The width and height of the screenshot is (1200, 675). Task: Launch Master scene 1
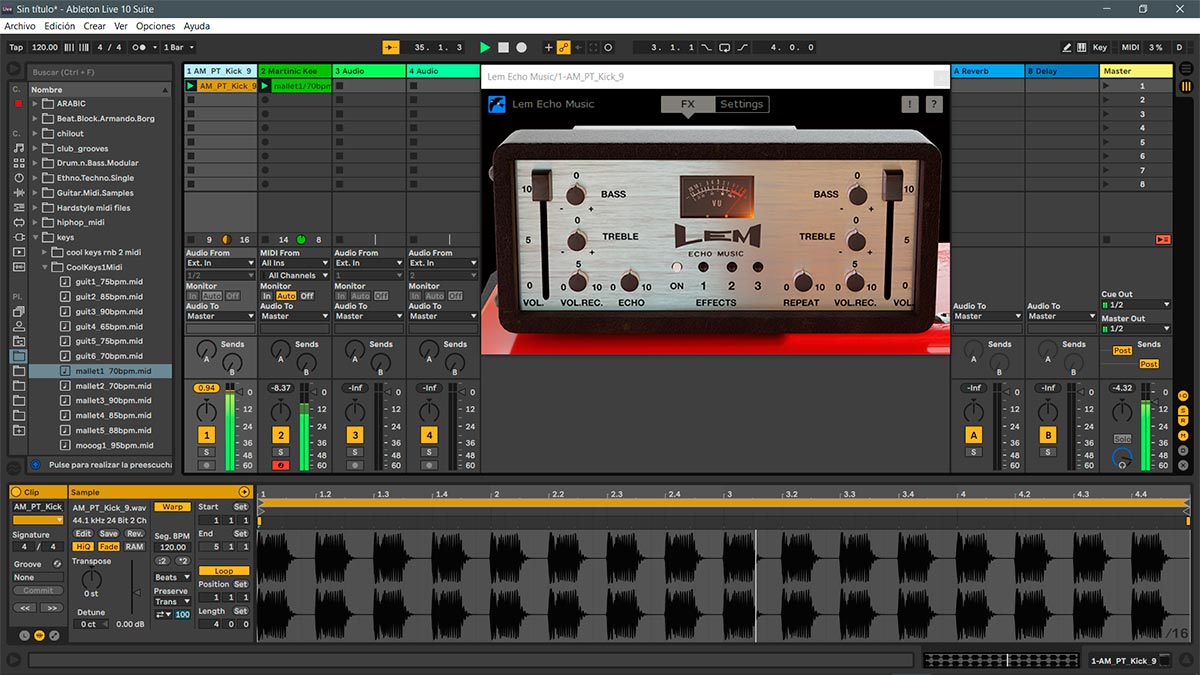coord(1106,86)
